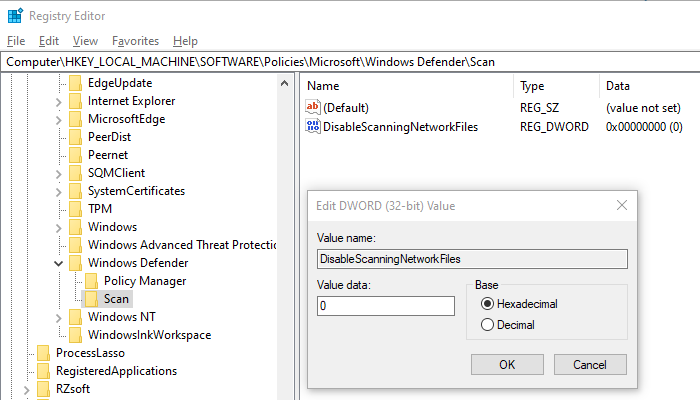Select the WindowsInkWorkspace tree item

coord(149,335)
